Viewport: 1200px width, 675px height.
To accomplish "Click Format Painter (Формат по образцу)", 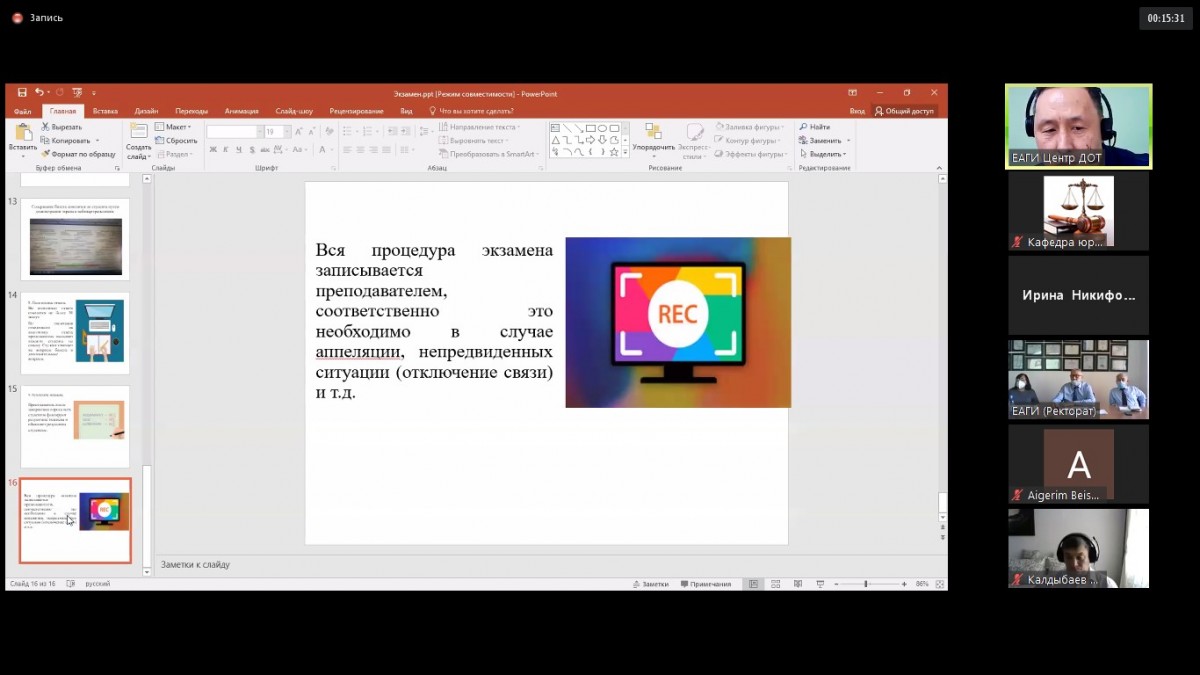I will pos(80,154).
